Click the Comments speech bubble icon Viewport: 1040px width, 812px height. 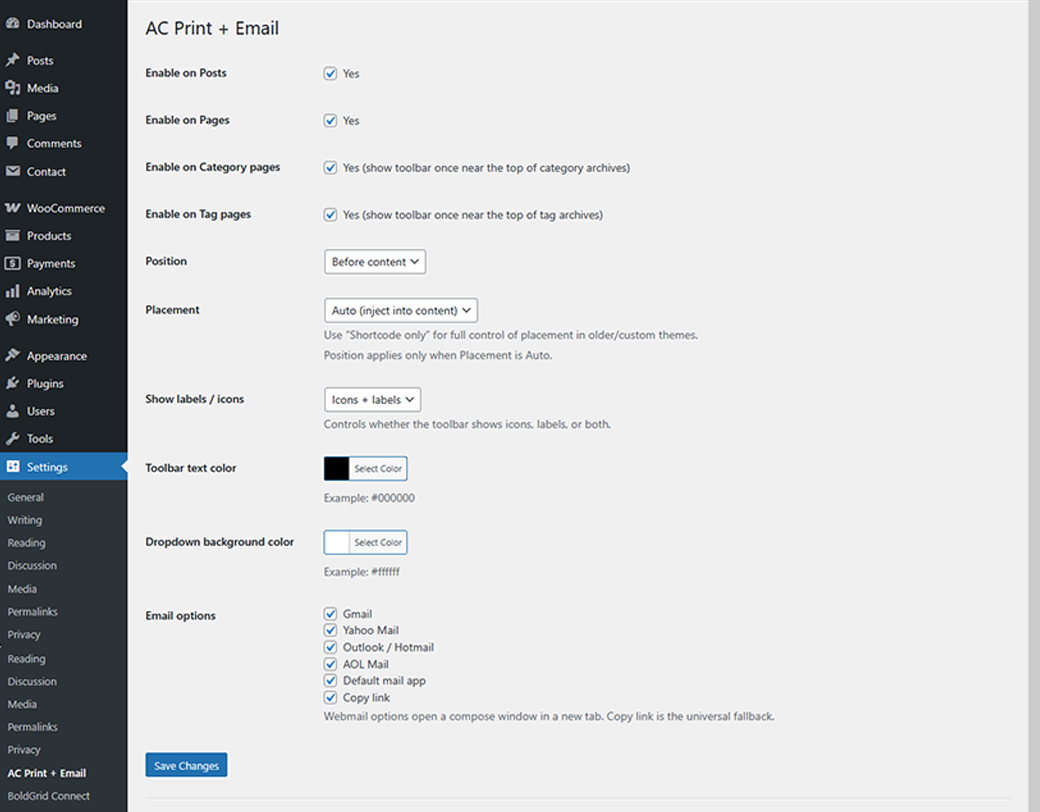coord(13,144)
